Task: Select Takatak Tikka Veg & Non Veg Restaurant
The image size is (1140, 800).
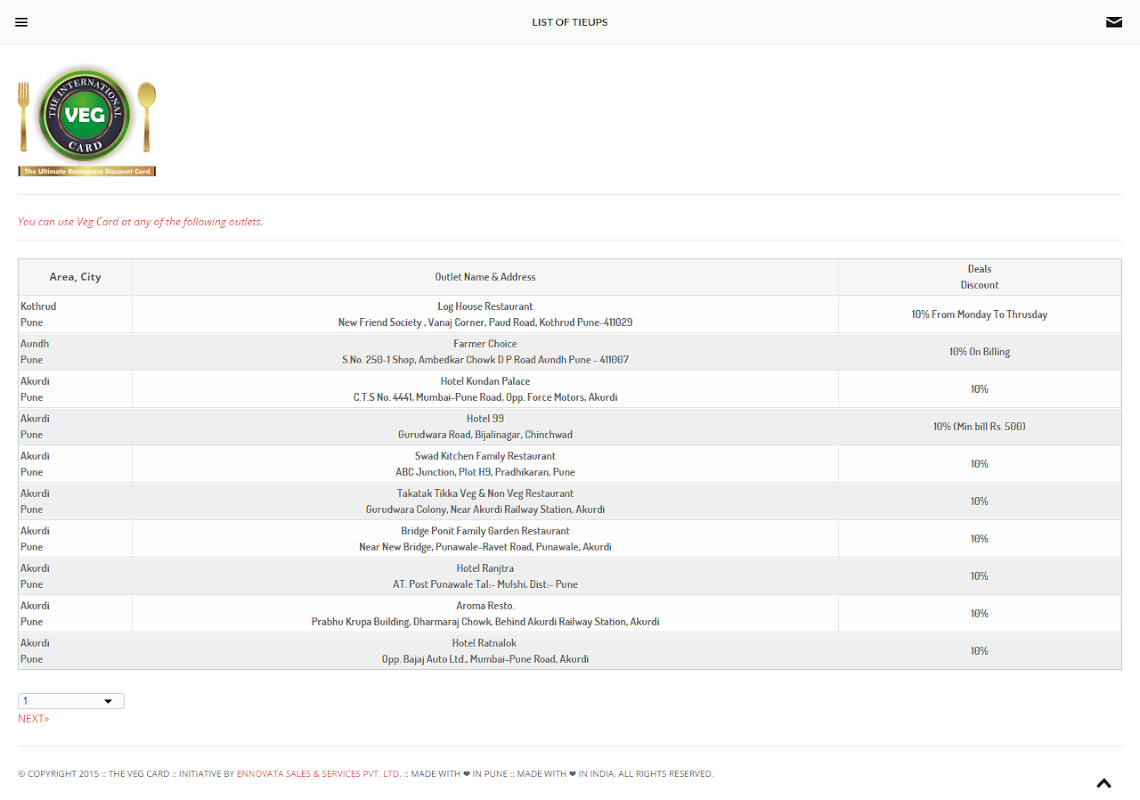Action: [x=485, y=494]
